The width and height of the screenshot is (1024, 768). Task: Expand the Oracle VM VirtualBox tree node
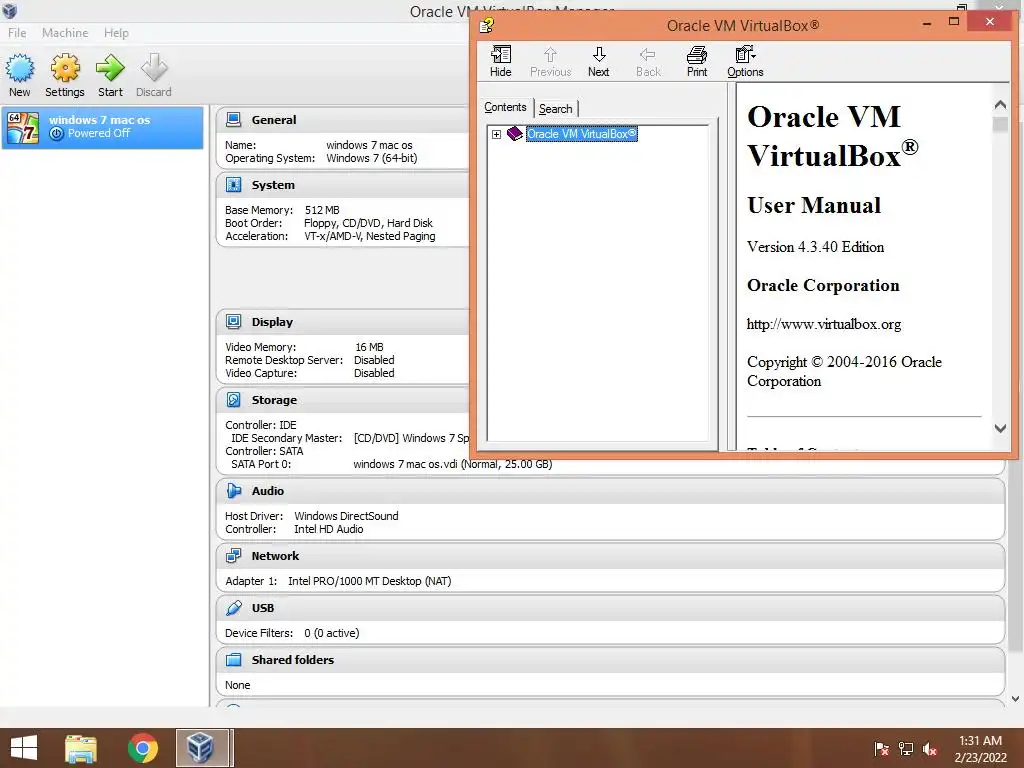tap(496, 135)
